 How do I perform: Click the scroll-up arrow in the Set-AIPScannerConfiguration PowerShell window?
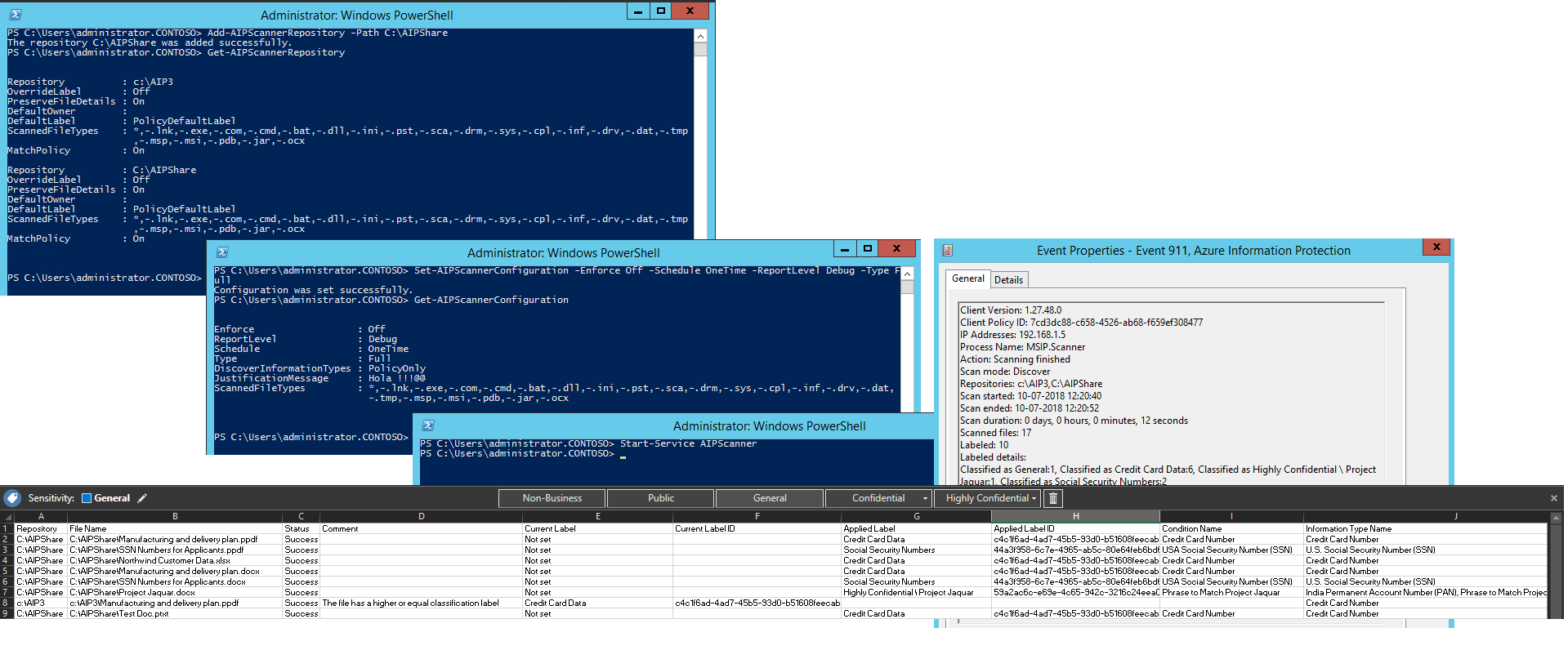(907, 274)
